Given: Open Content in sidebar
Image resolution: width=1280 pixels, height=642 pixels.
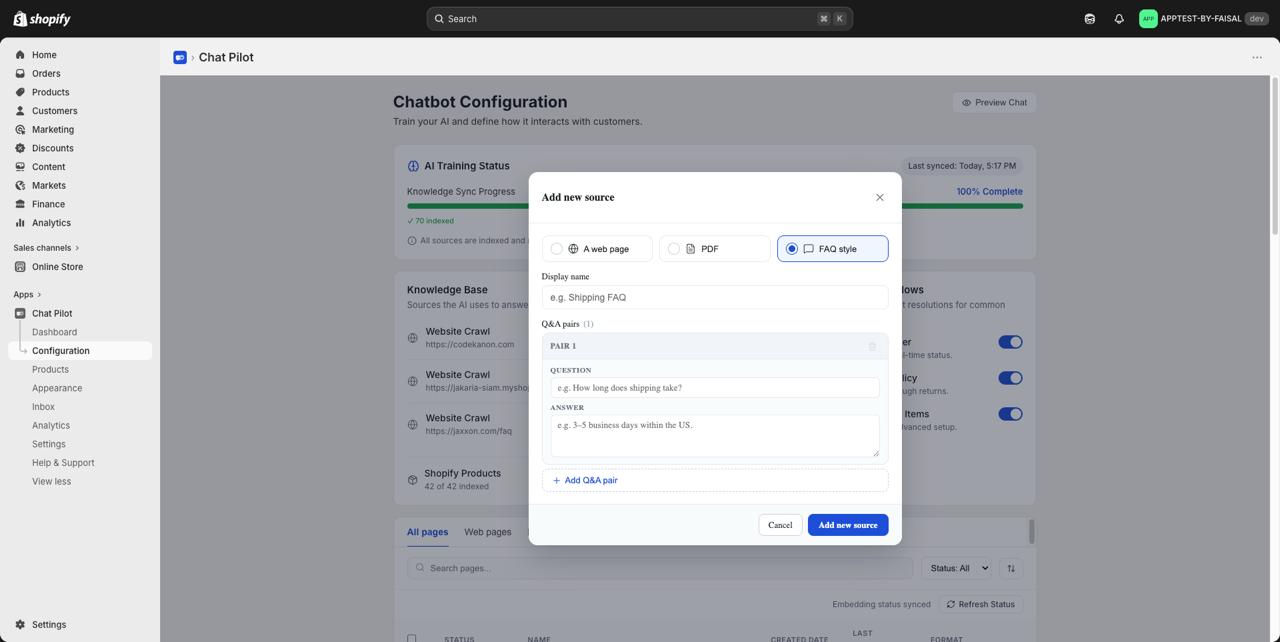Looking at the screenshot, I should coord(48,167).
